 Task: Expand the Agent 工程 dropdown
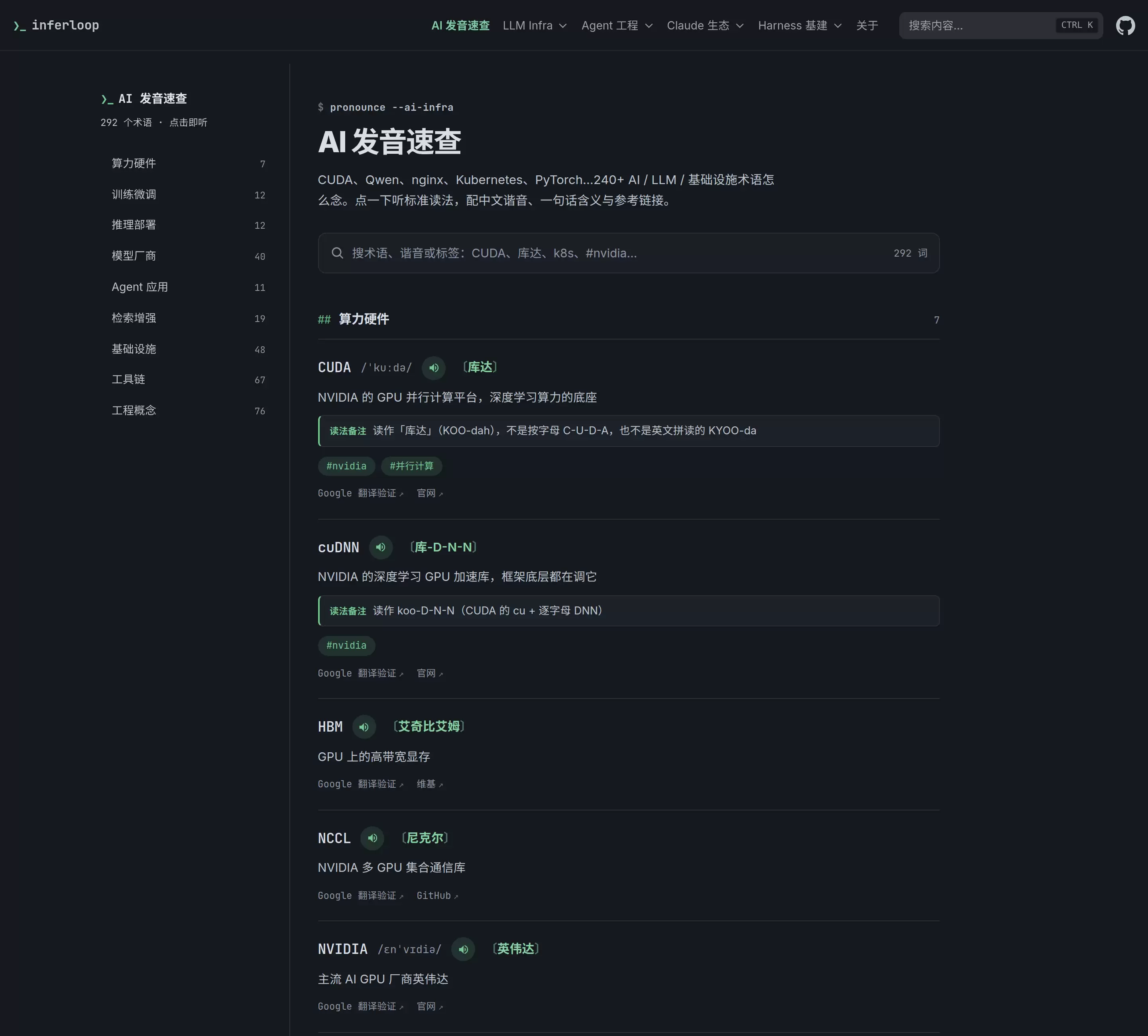617,26
